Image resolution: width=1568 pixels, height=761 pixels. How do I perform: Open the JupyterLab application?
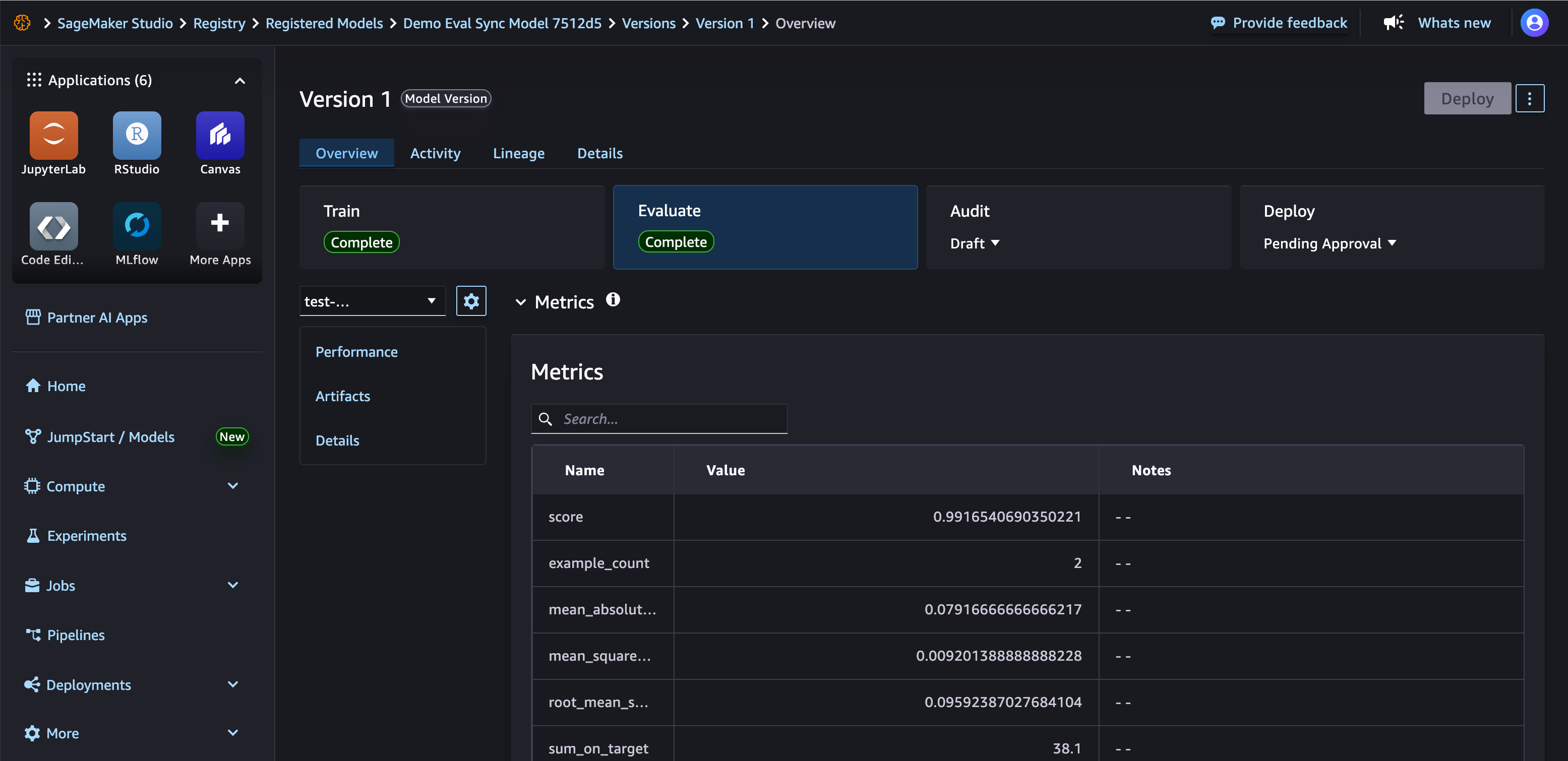pos(53,135)
